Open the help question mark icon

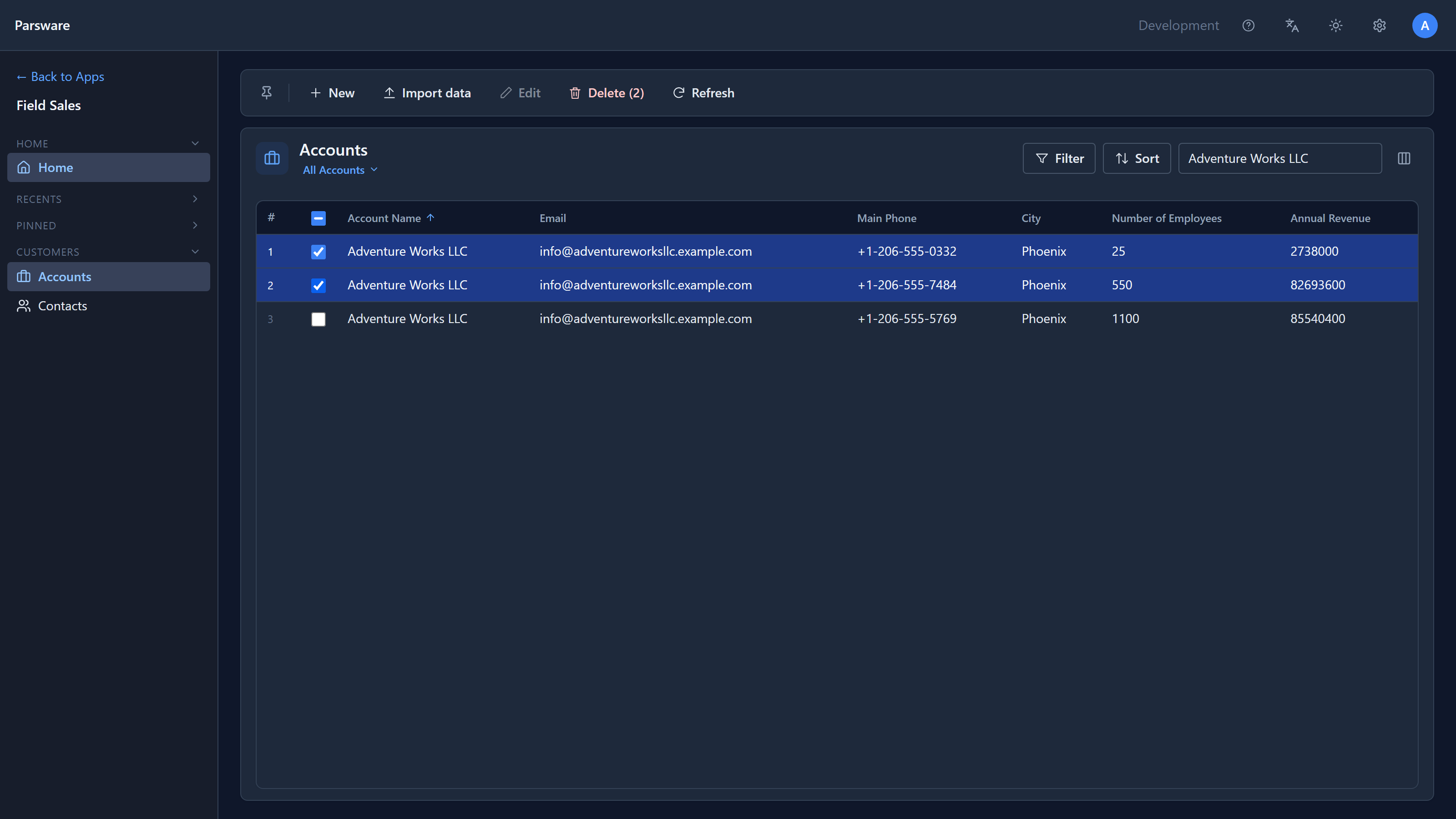(1248, 25)
